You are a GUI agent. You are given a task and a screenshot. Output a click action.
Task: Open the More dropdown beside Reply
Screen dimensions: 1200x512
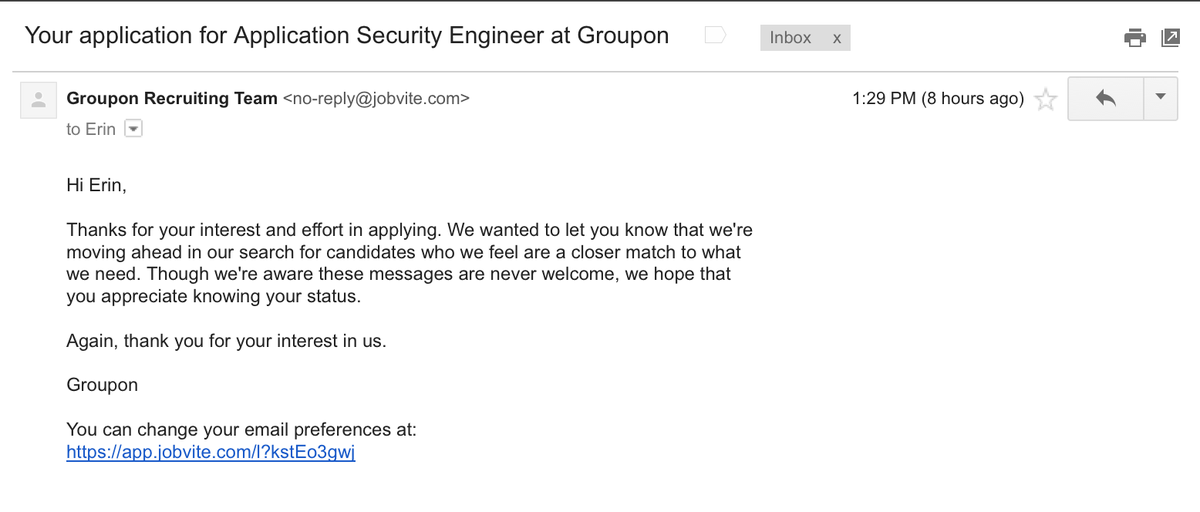1160,98
